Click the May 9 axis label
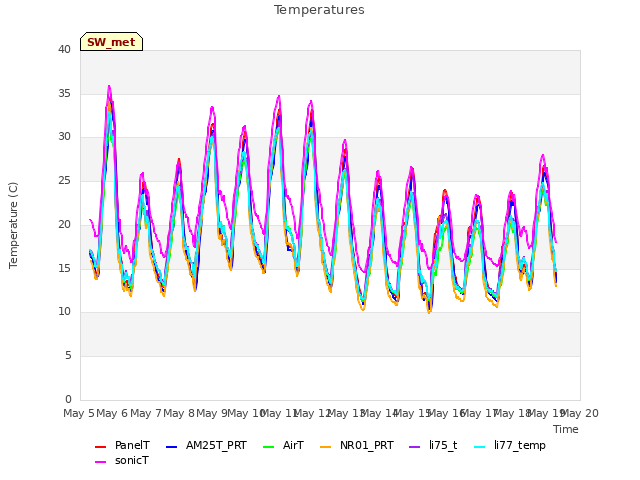The width and height of the screenshot is (640, 480). point(212,413)
